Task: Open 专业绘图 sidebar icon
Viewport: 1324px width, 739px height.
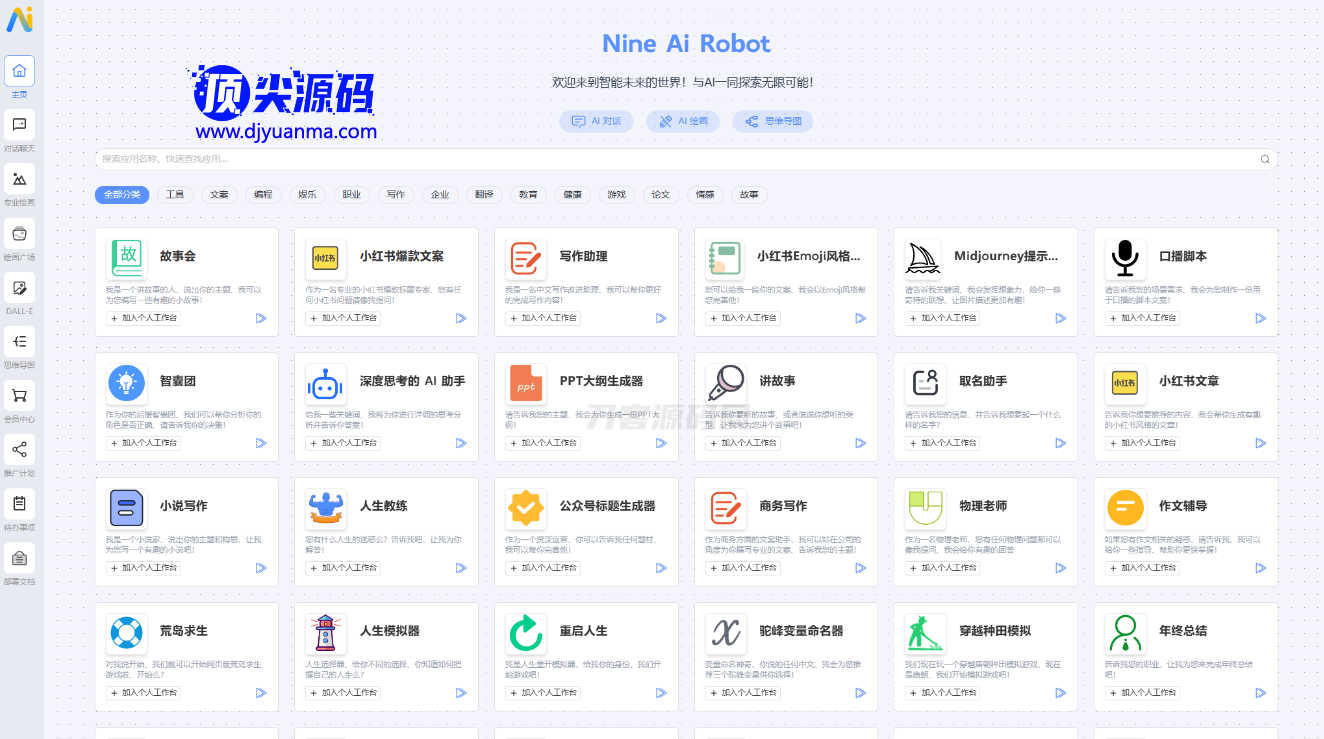Action: click(19, 179)
